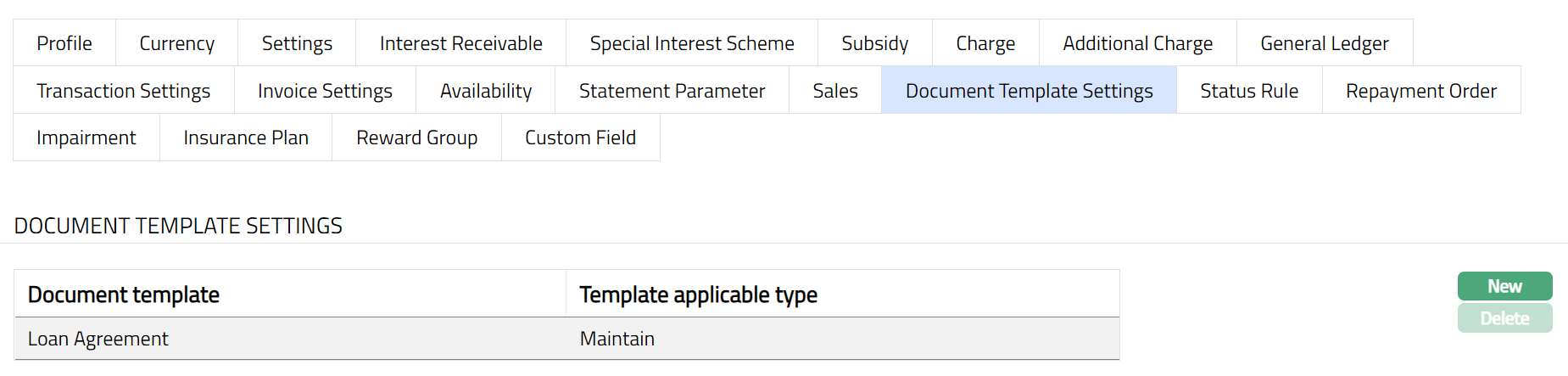
Task: Open the Statement Parameter tab
Action: 672,91
